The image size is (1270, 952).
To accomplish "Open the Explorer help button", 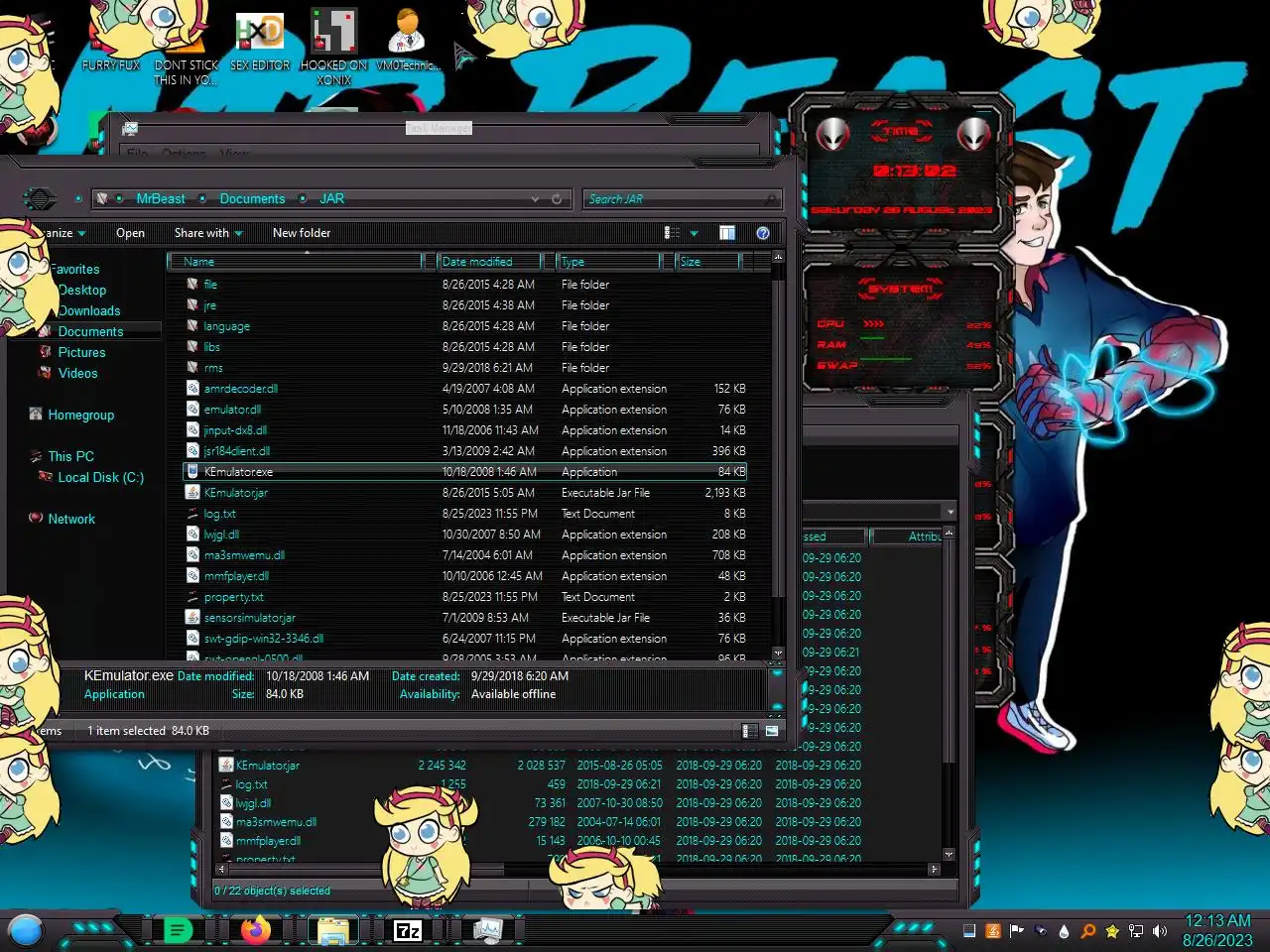I will (763, 233).
